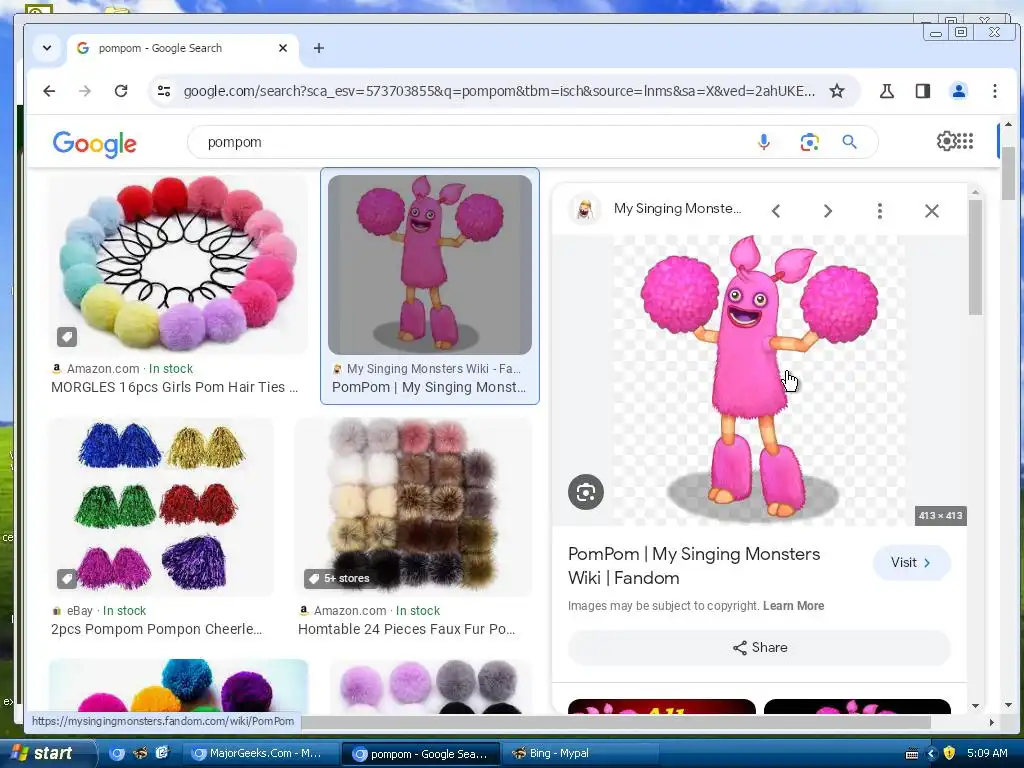Click the address bar URL
Image resolution: width=1024 pixels, height=768 pixels.
[499, 91]
